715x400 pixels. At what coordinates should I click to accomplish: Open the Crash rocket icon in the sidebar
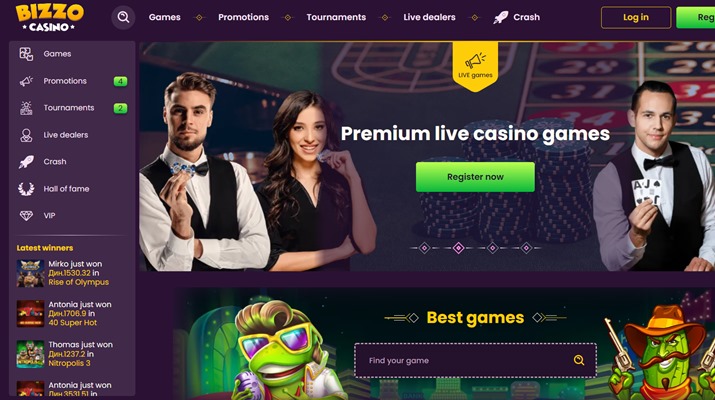[x=26, y=162]
